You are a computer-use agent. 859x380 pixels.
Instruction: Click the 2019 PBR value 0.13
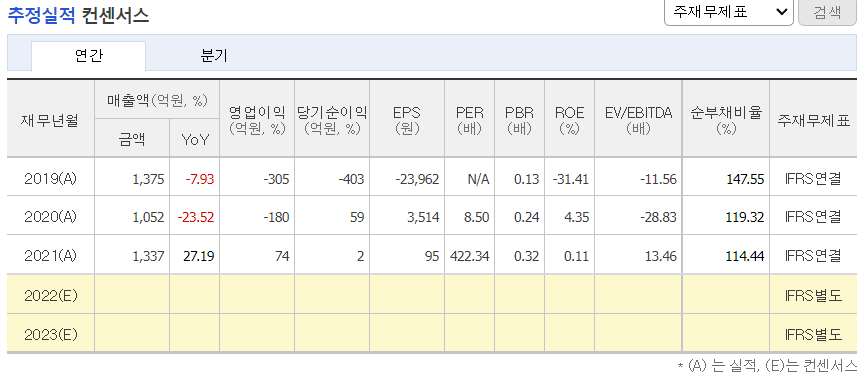coord(526,179)
